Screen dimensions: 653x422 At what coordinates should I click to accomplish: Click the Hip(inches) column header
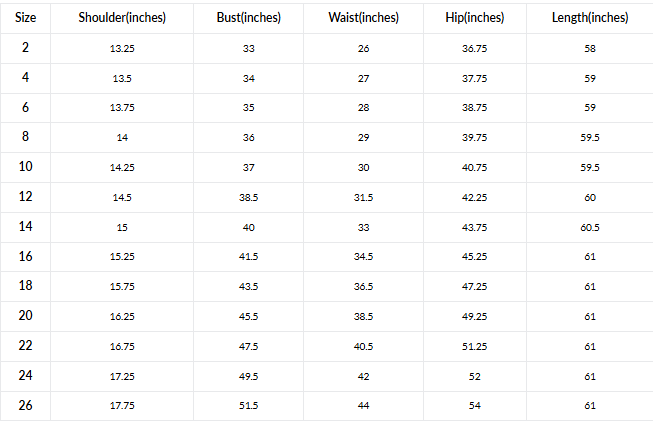(475, 18)
